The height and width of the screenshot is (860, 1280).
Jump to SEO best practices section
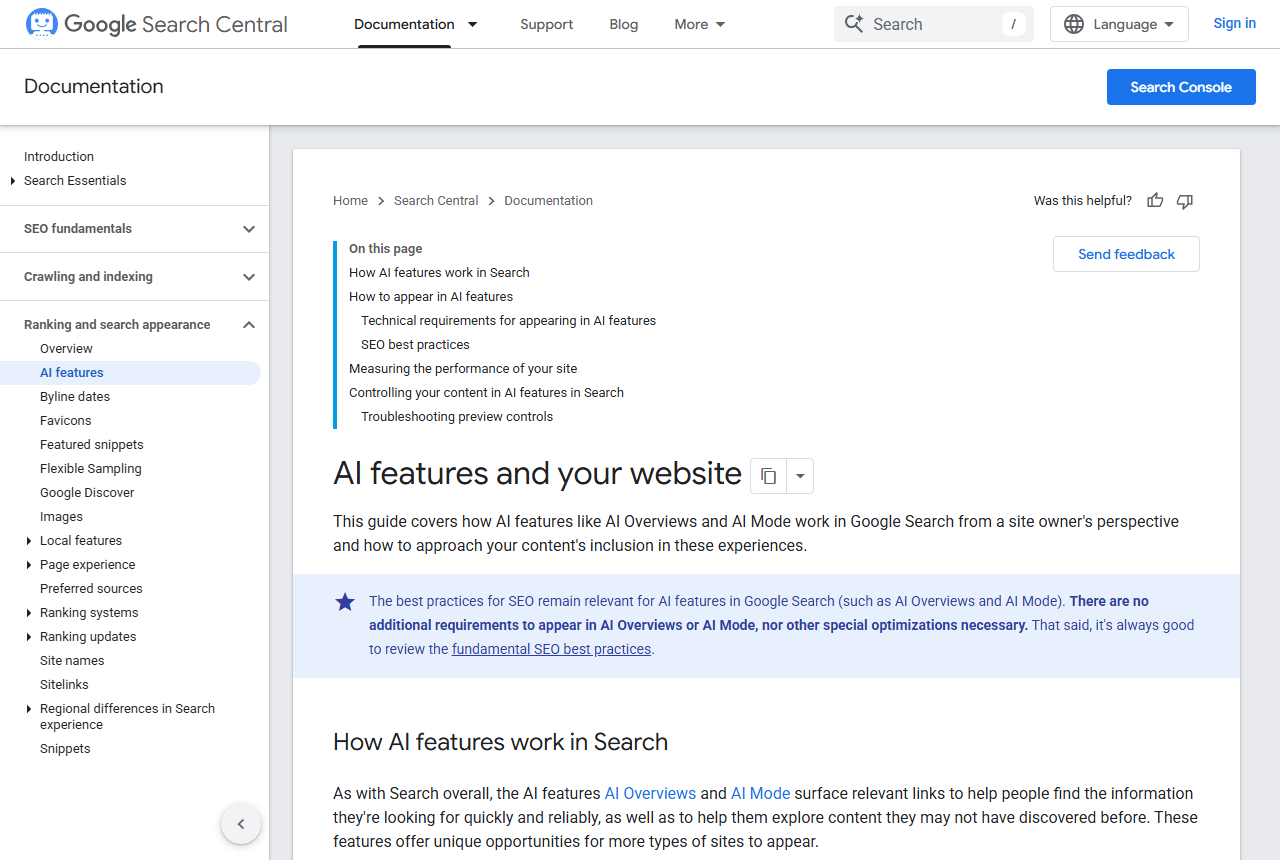pos(415,345)
